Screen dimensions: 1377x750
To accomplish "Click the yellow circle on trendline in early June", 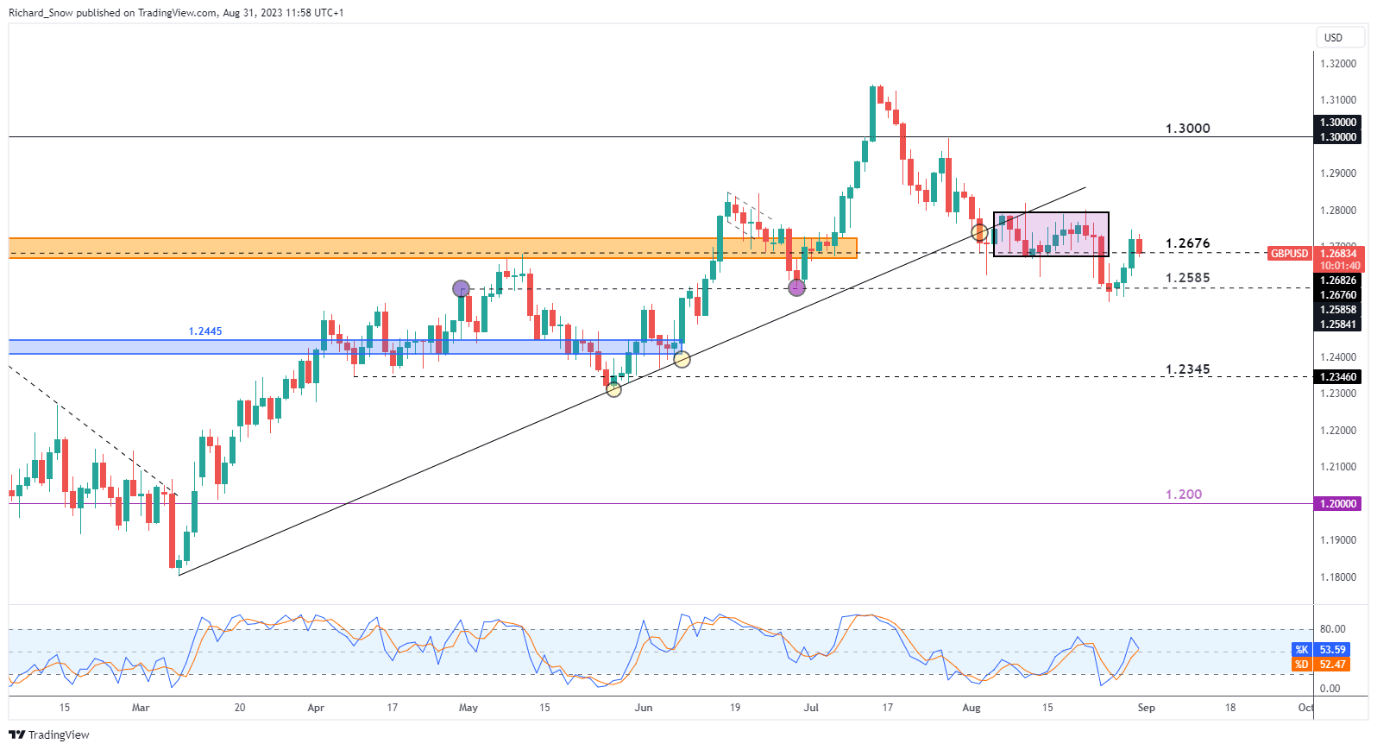I will pos(681,359).
